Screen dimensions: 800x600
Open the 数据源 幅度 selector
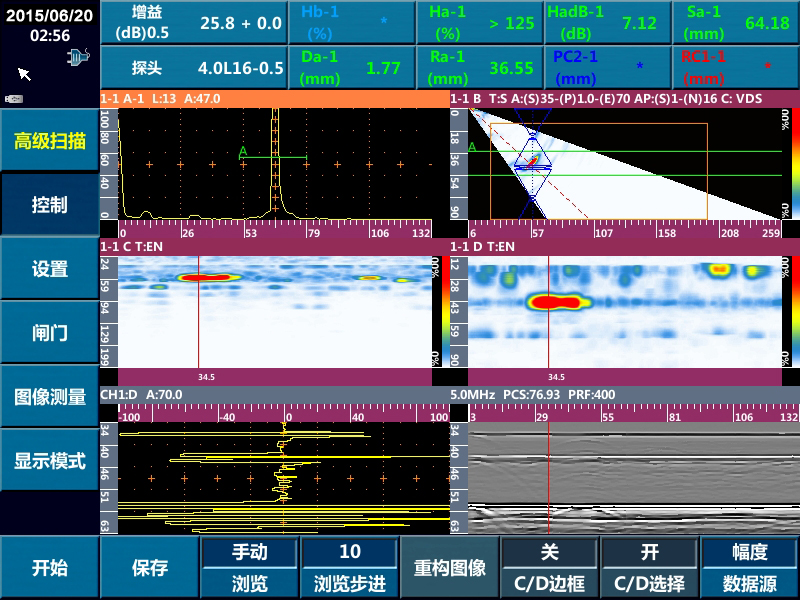tap(749, 567)
